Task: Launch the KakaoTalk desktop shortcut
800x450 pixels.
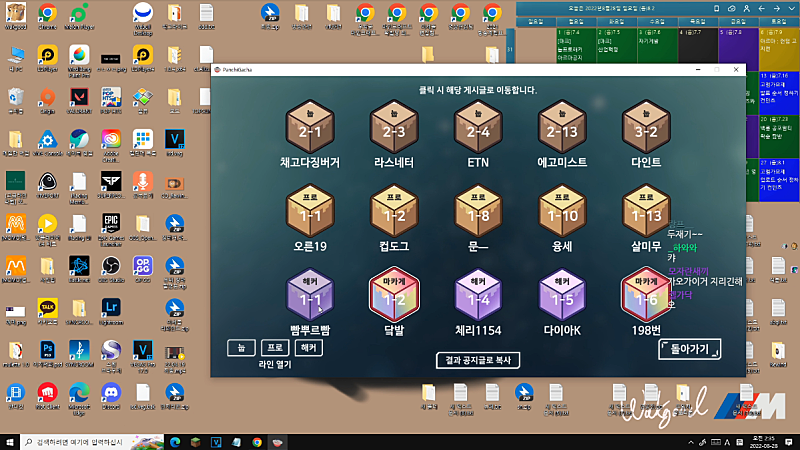Action: 47,311
